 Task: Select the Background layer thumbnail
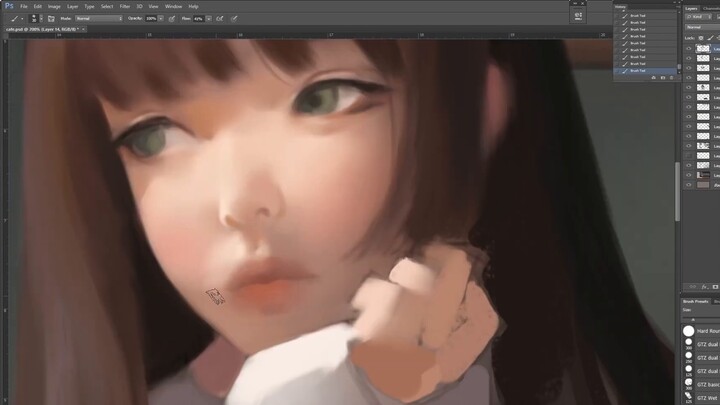[x=703, y=185]
